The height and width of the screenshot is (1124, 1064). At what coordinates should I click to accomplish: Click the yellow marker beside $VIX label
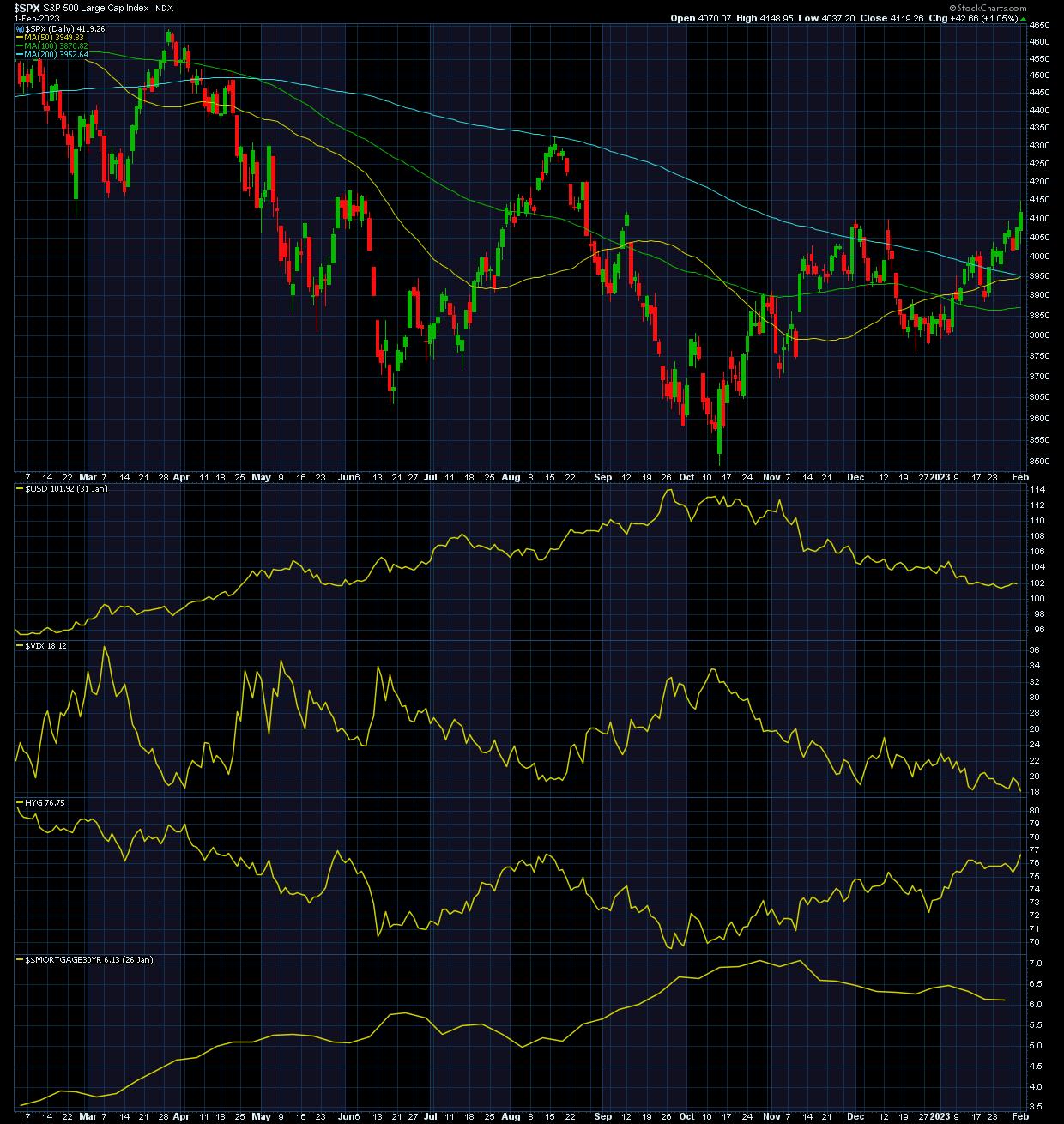click(20, 644)
